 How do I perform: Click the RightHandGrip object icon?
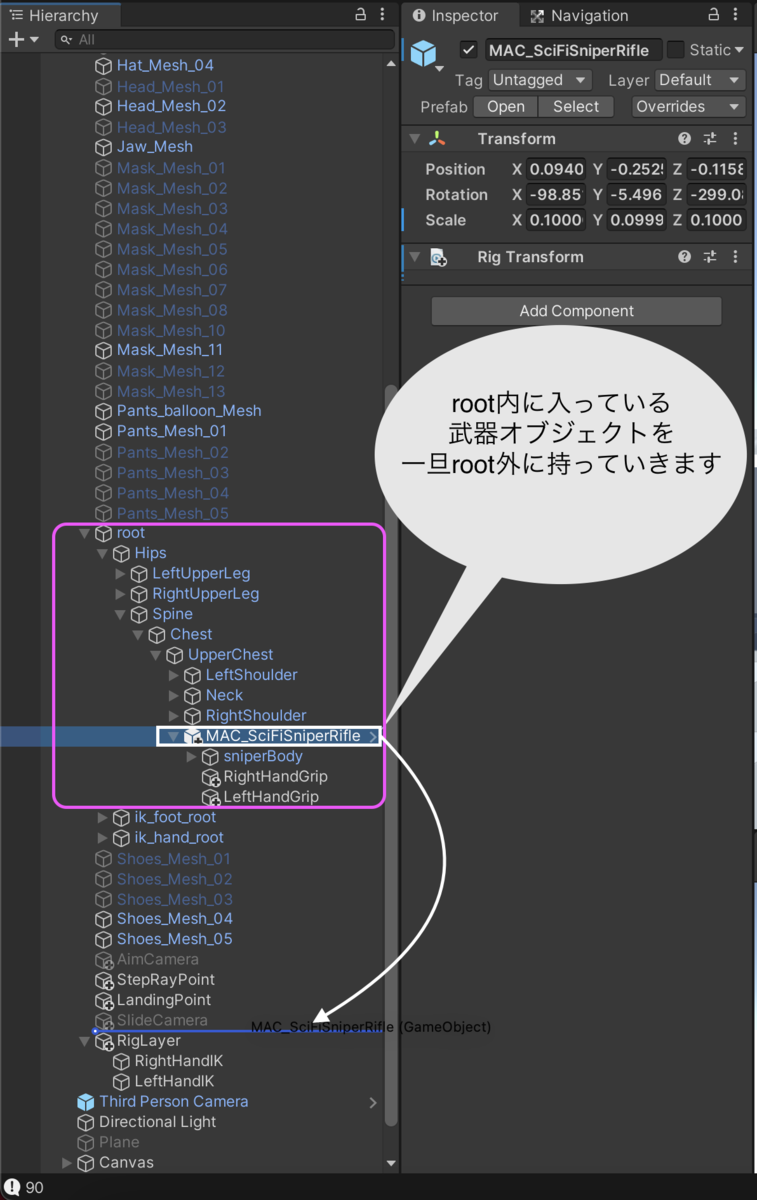tap(211, 777)
